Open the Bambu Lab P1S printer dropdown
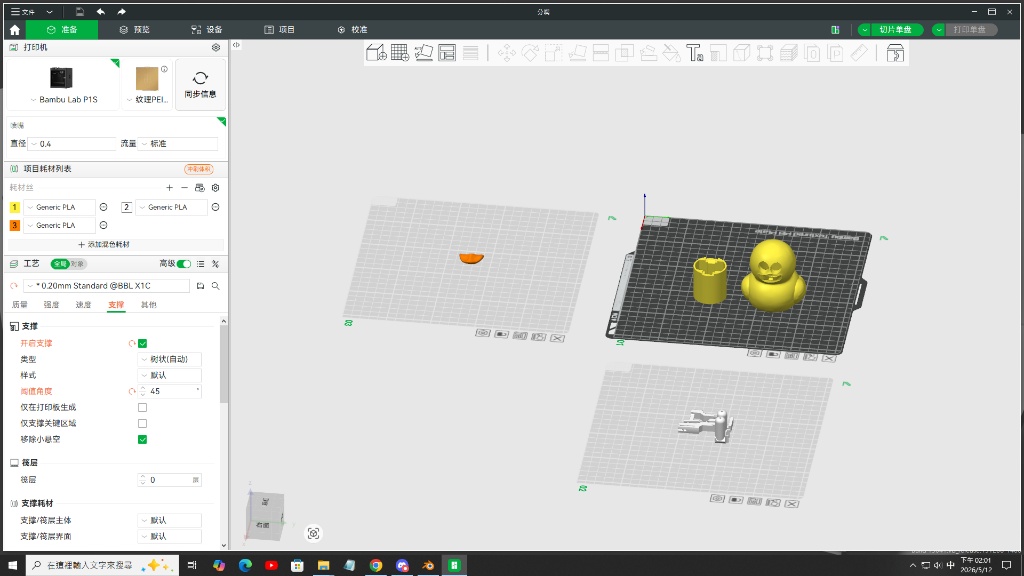The width and height of the screenshot is (1024, 576). point(63,99)
